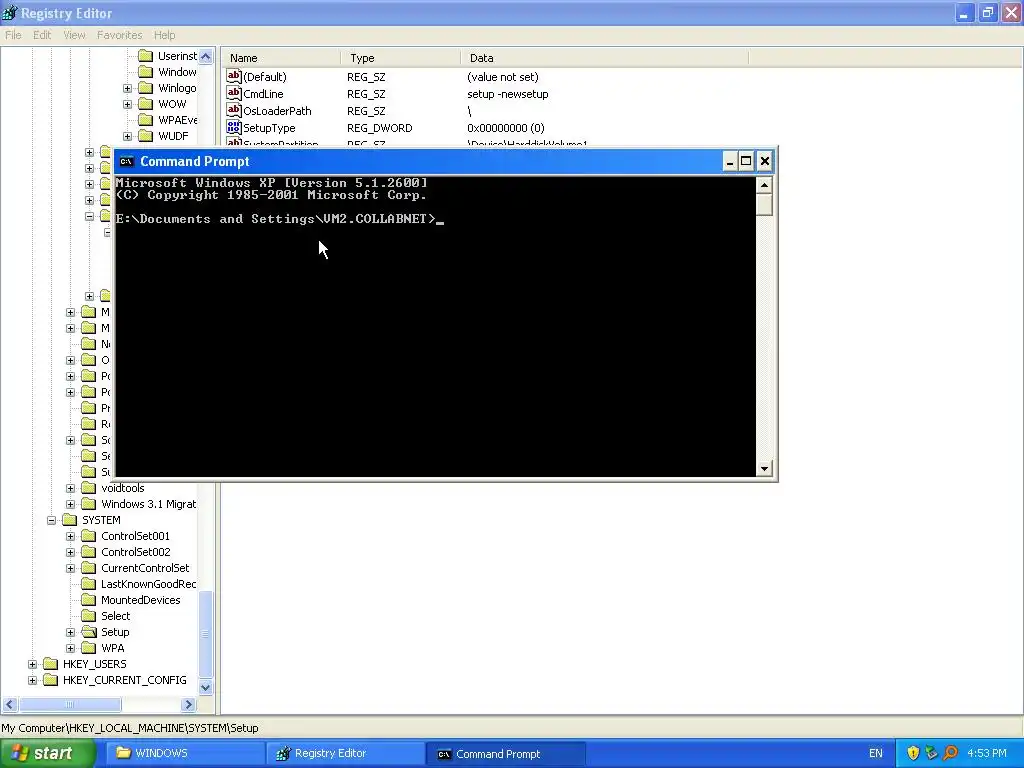Select the Winlogo folder icon
Screen dimensions: 1024x768
pyautogui.click(x=146, y=88)
